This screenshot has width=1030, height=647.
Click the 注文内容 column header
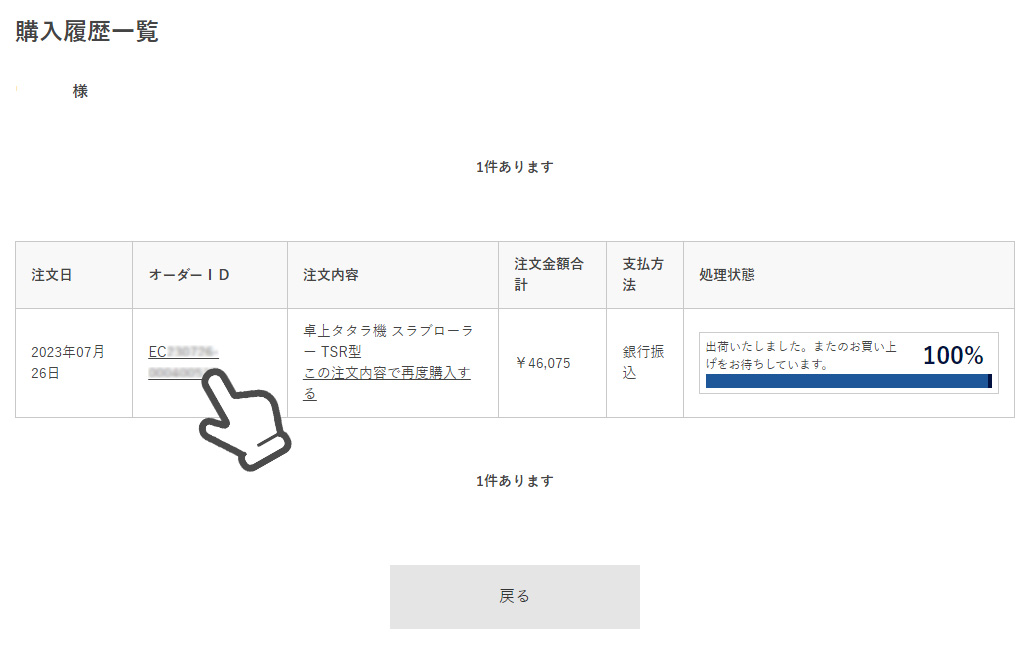pyautogui.click(x=330, y=274)
